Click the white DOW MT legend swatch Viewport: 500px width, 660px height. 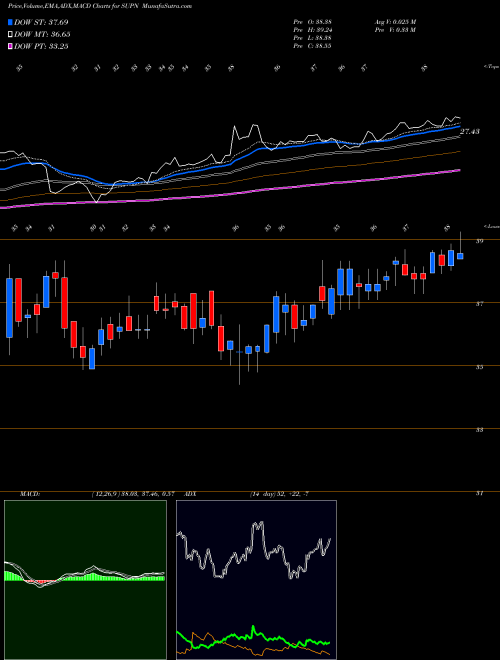[x=10, y=34]
